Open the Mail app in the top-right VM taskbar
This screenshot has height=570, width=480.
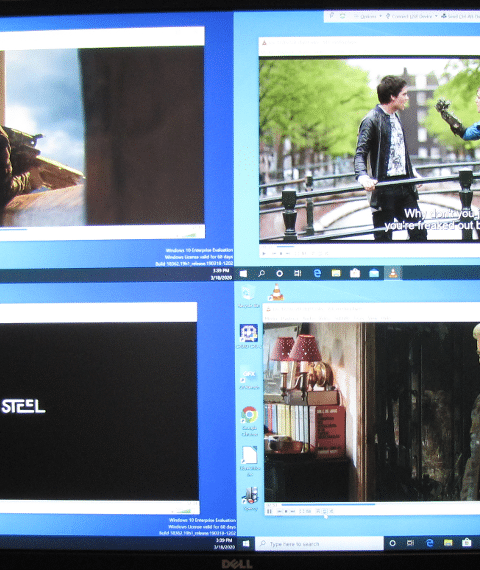(374, 273)
